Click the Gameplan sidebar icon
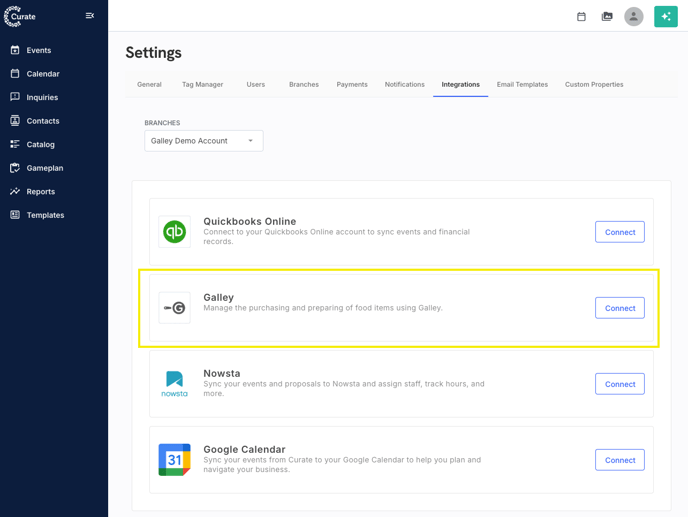The width and height of the screenshot is (688, 517). (x=15, y=168)
